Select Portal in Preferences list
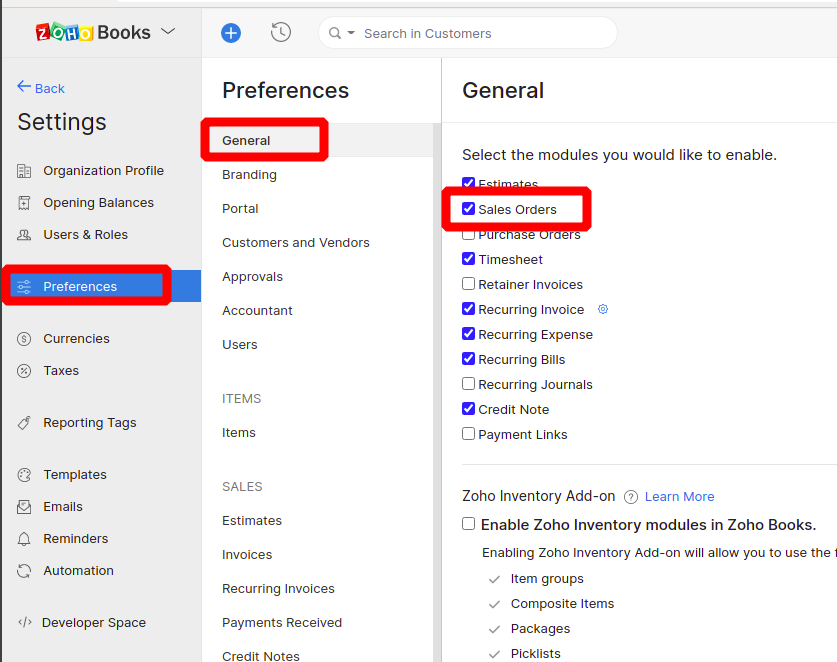 pyautogui.click(x=240, y=209)
